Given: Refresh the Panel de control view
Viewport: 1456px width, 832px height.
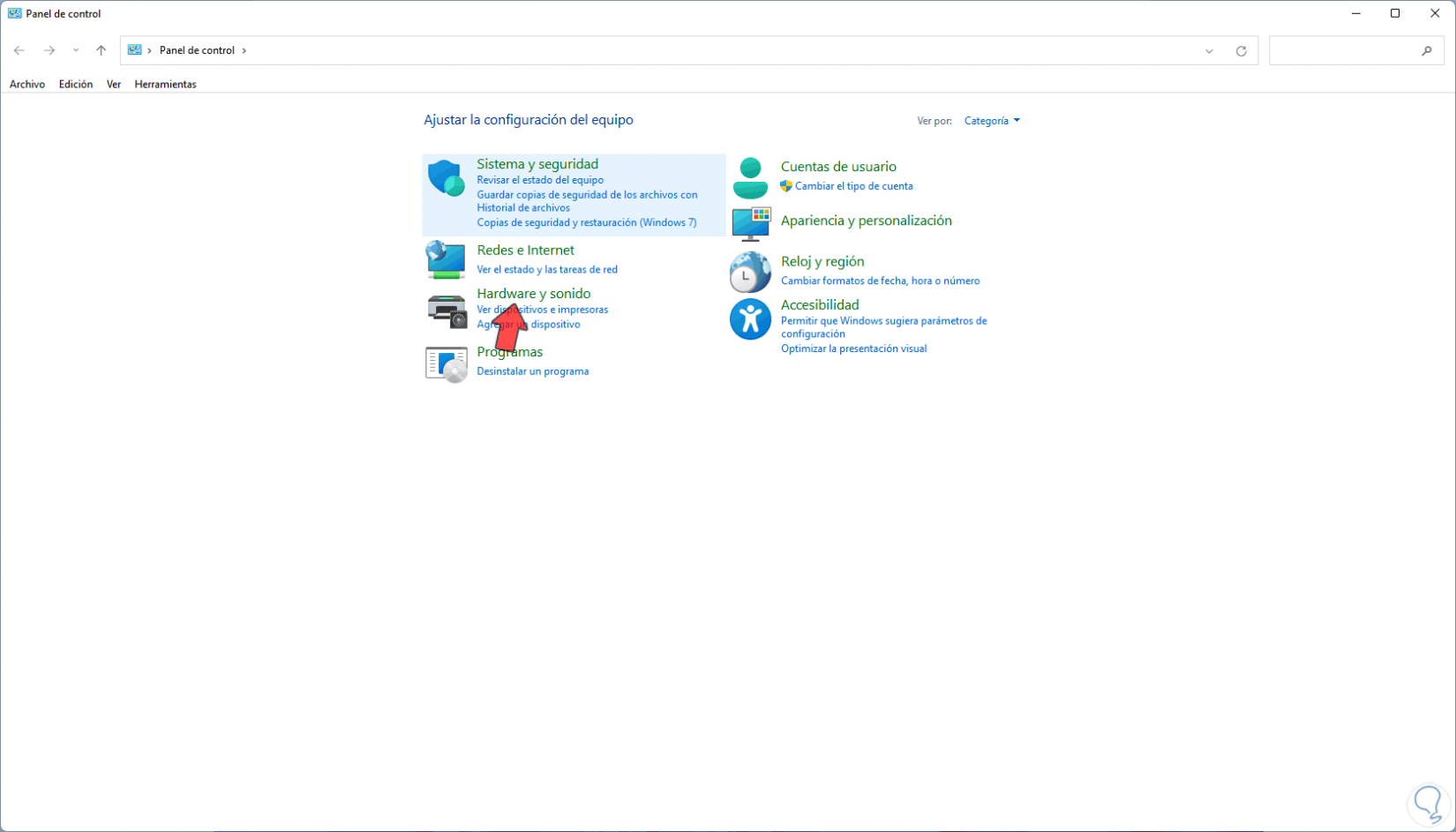Looking at the screenshot, I should 1241,50.
